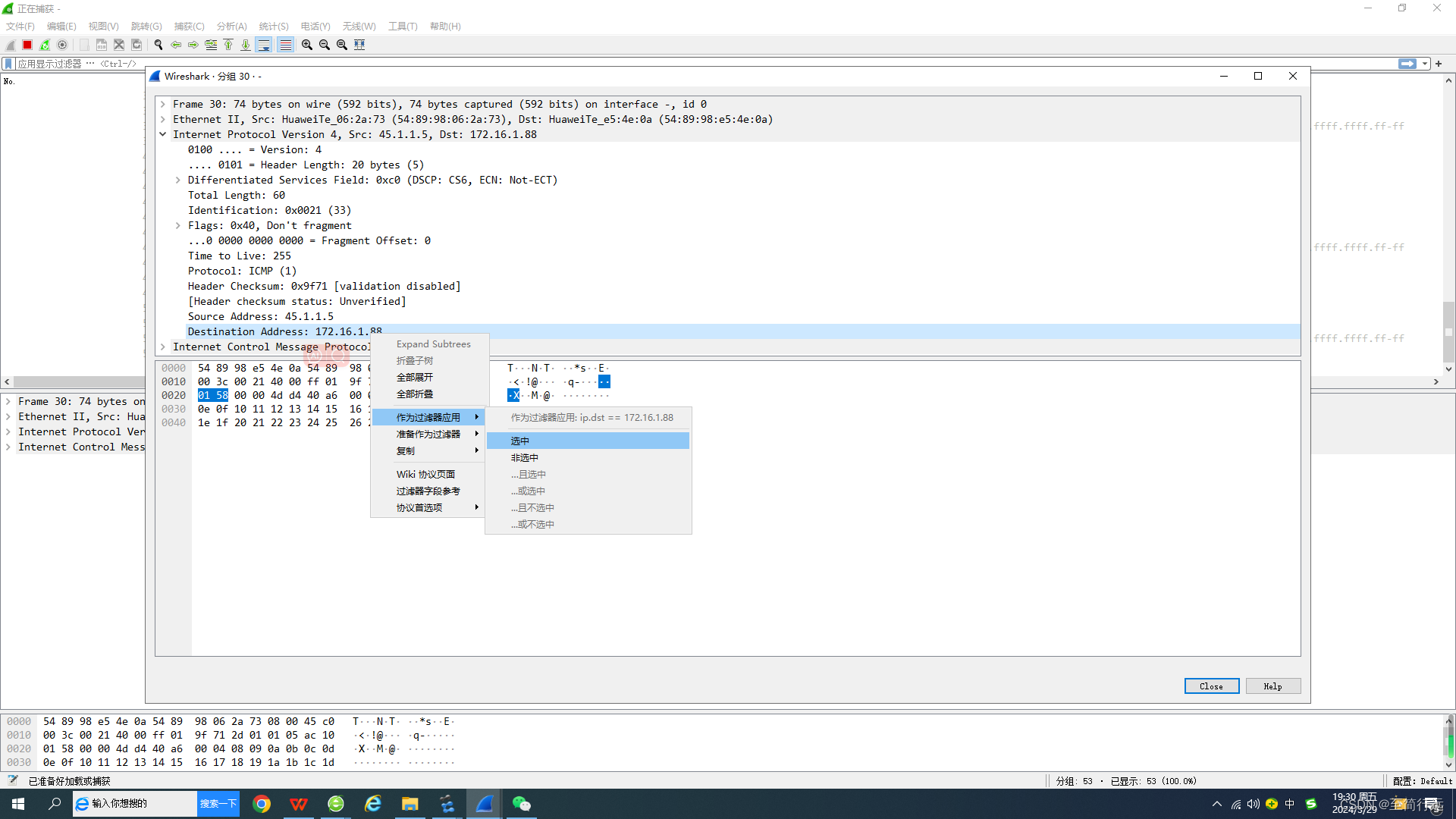Go forward to next packet arrow
1456x819 pixels.
click(x=193, y=45)
